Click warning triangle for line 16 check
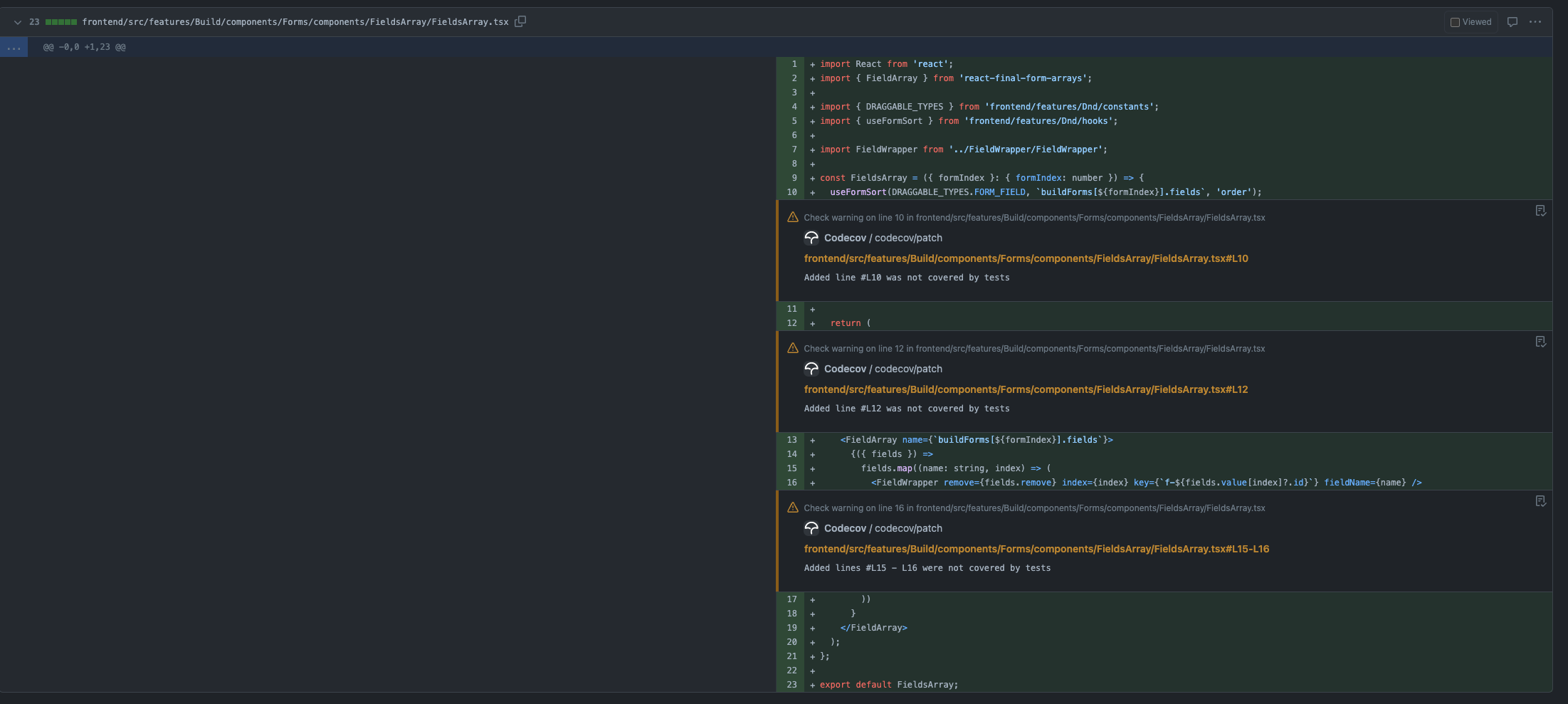This screenshot has height=704, width=1568. click(x=793, y=508)
